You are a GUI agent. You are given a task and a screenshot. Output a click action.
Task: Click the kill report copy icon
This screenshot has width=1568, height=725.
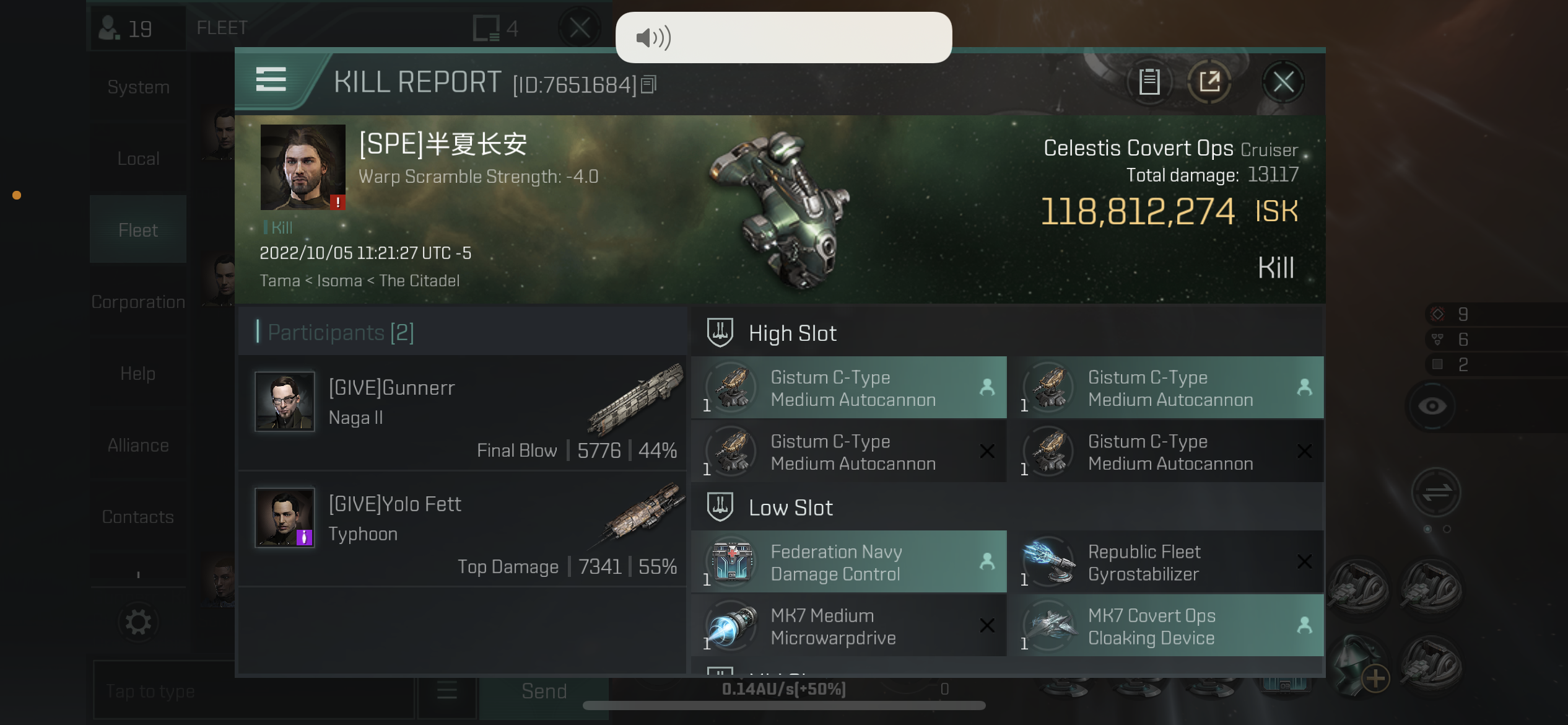coord(1149,81)
